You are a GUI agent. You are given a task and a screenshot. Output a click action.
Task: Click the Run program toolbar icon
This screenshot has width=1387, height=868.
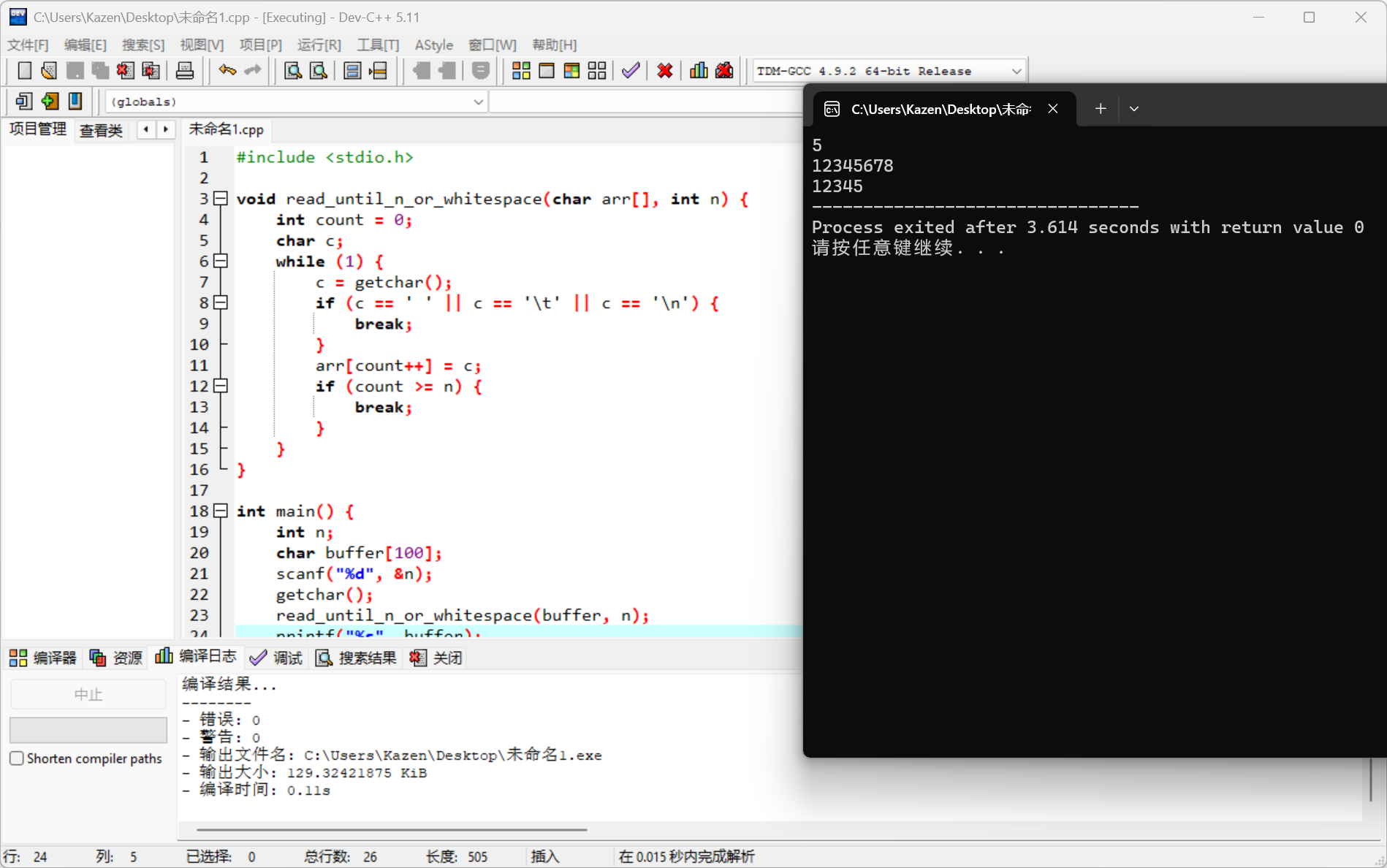[547, 71]
